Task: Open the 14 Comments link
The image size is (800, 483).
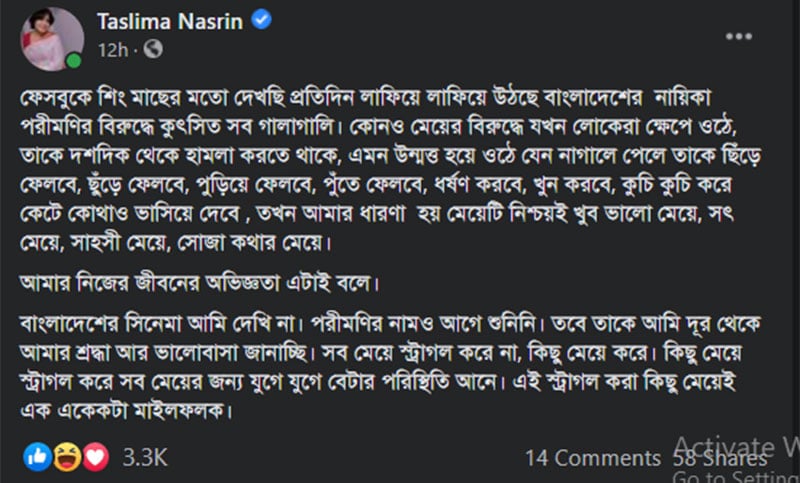Action: point(593,458)
